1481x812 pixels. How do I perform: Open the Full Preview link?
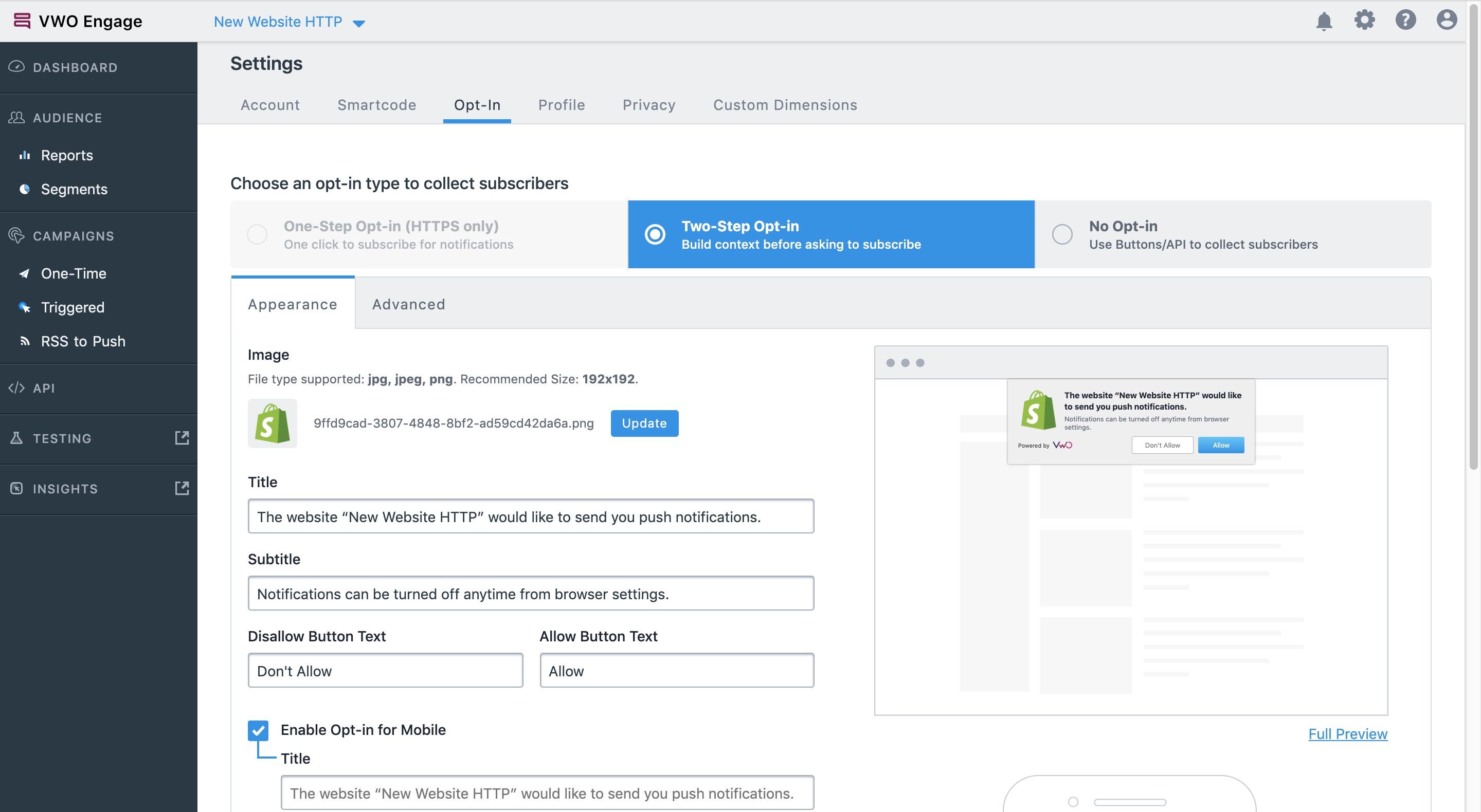(1347, 734)
